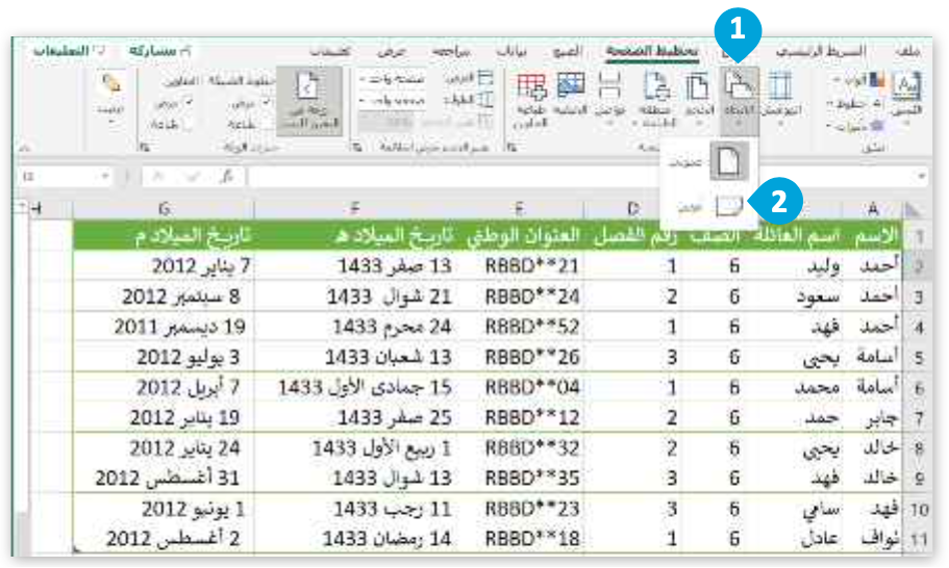This screenshot has width=949, height=568.
Task: Open the theme Fonts menu
Action: coord(856,104)
